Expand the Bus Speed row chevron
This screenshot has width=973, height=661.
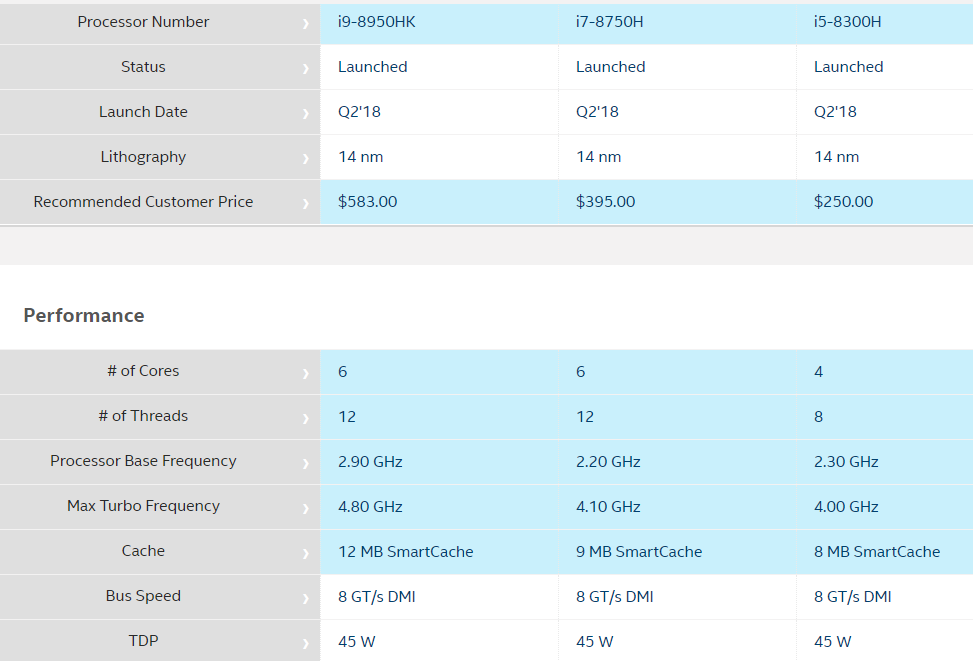point(306,597)
